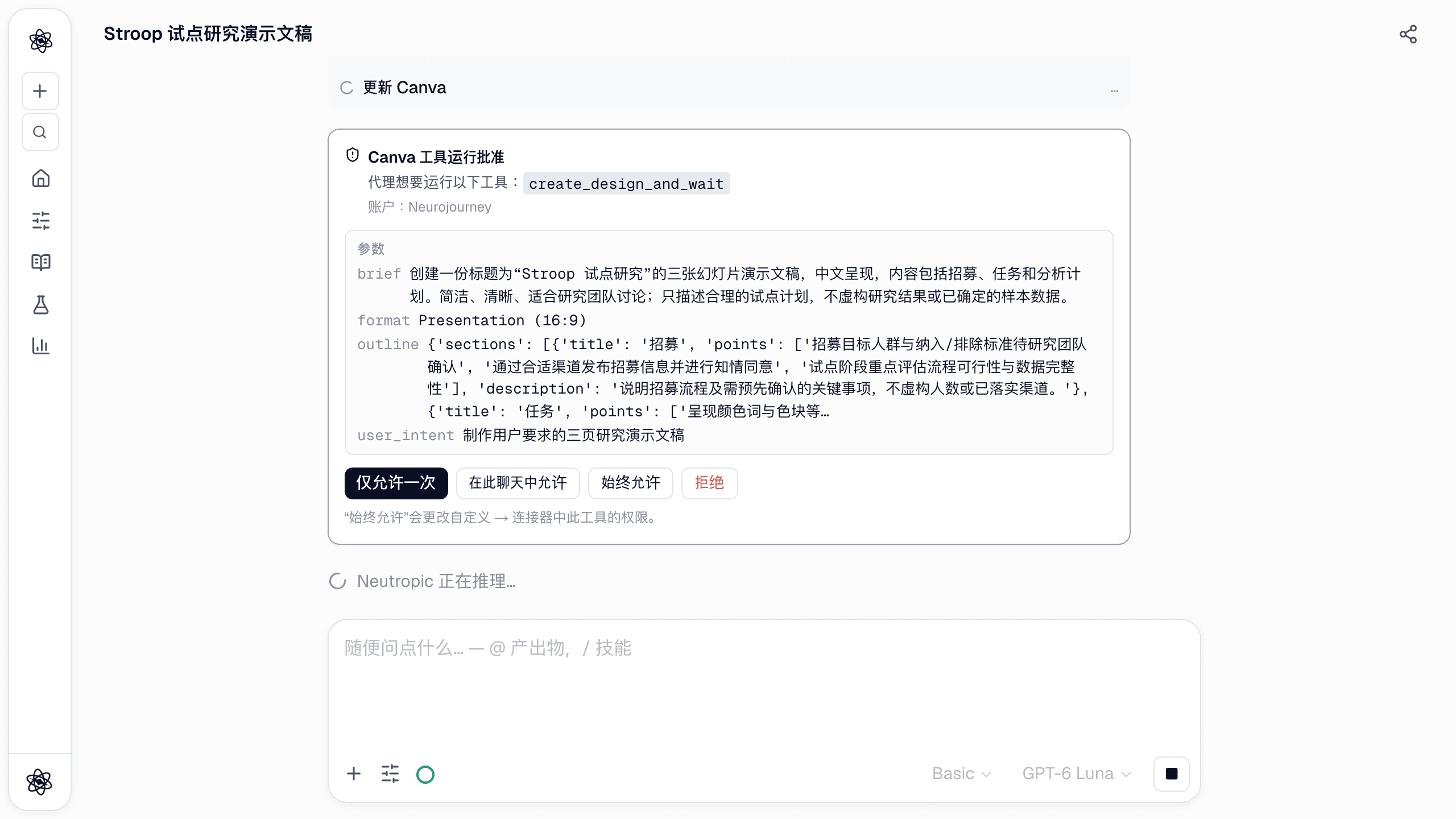
Task: Click the green circle status icon
Action: pos(425,774)
